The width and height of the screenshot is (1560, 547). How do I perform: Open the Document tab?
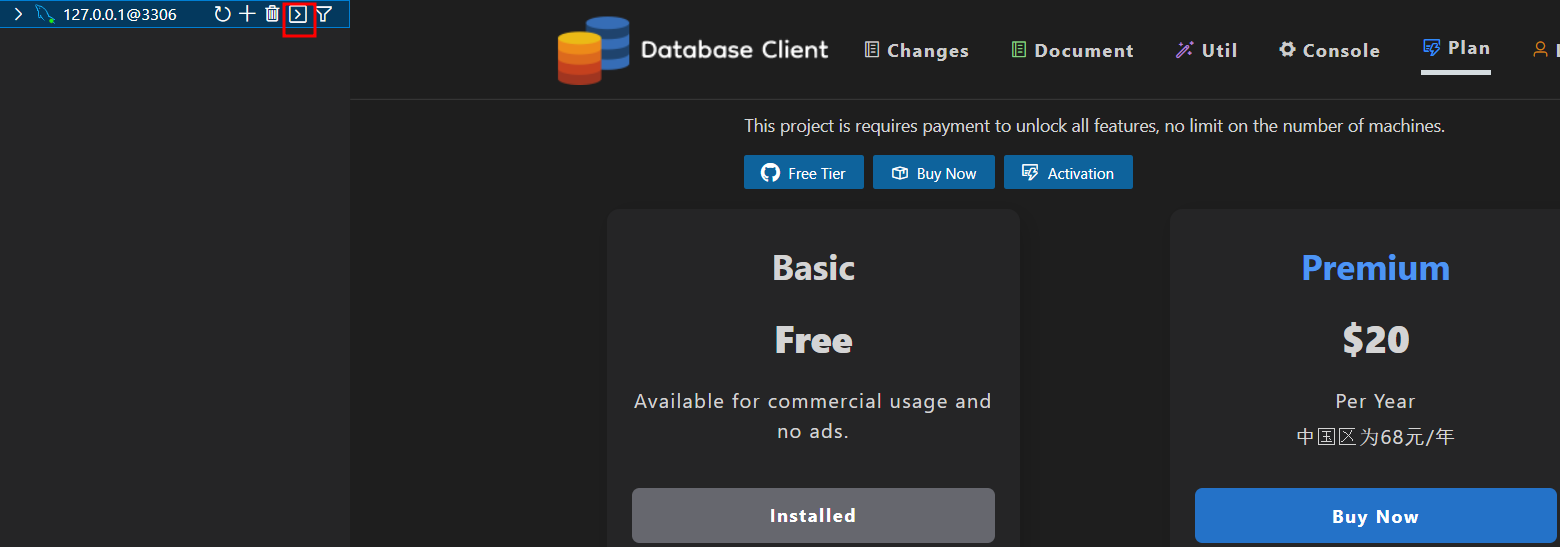coord(1073,50)
